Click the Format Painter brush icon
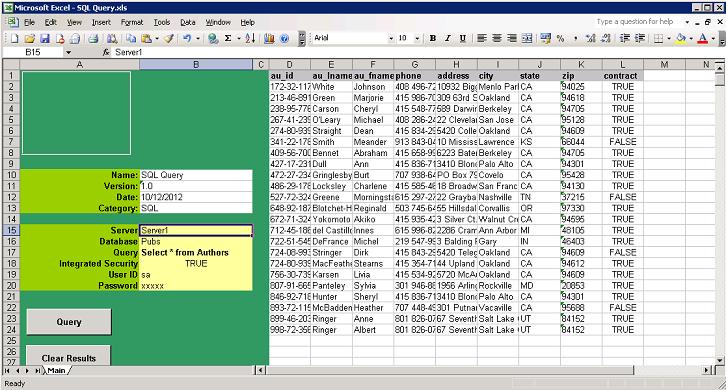Screen dimensions: 726x390 coord(169,38)
